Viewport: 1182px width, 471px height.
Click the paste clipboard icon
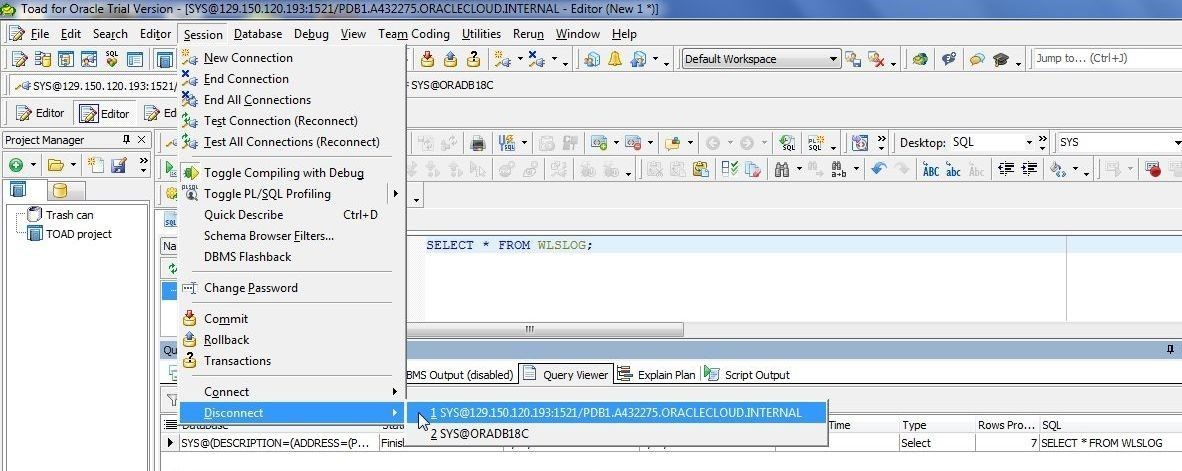click(701, 170)
